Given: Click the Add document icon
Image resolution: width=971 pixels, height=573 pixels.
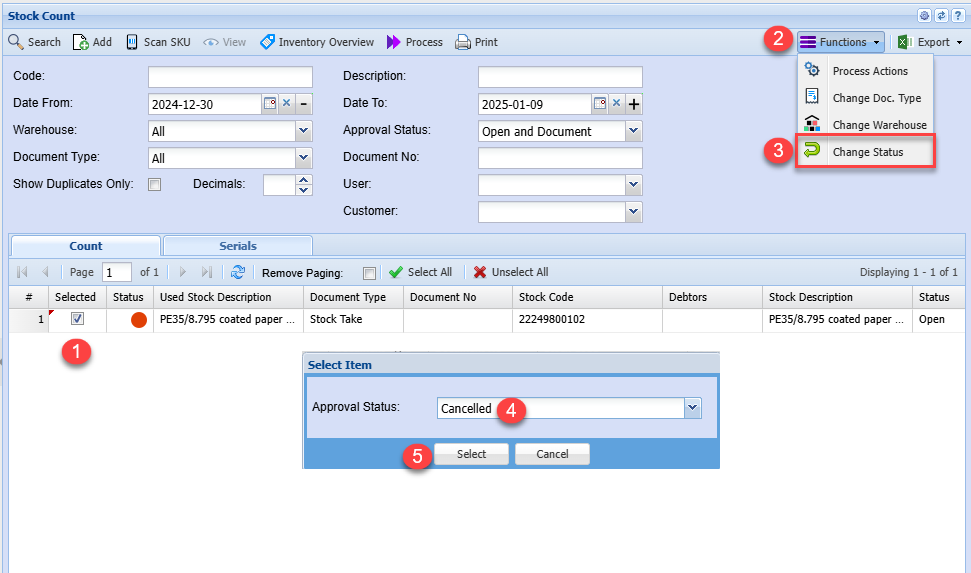Looking at the screenshot, I should tap(81, 42).
